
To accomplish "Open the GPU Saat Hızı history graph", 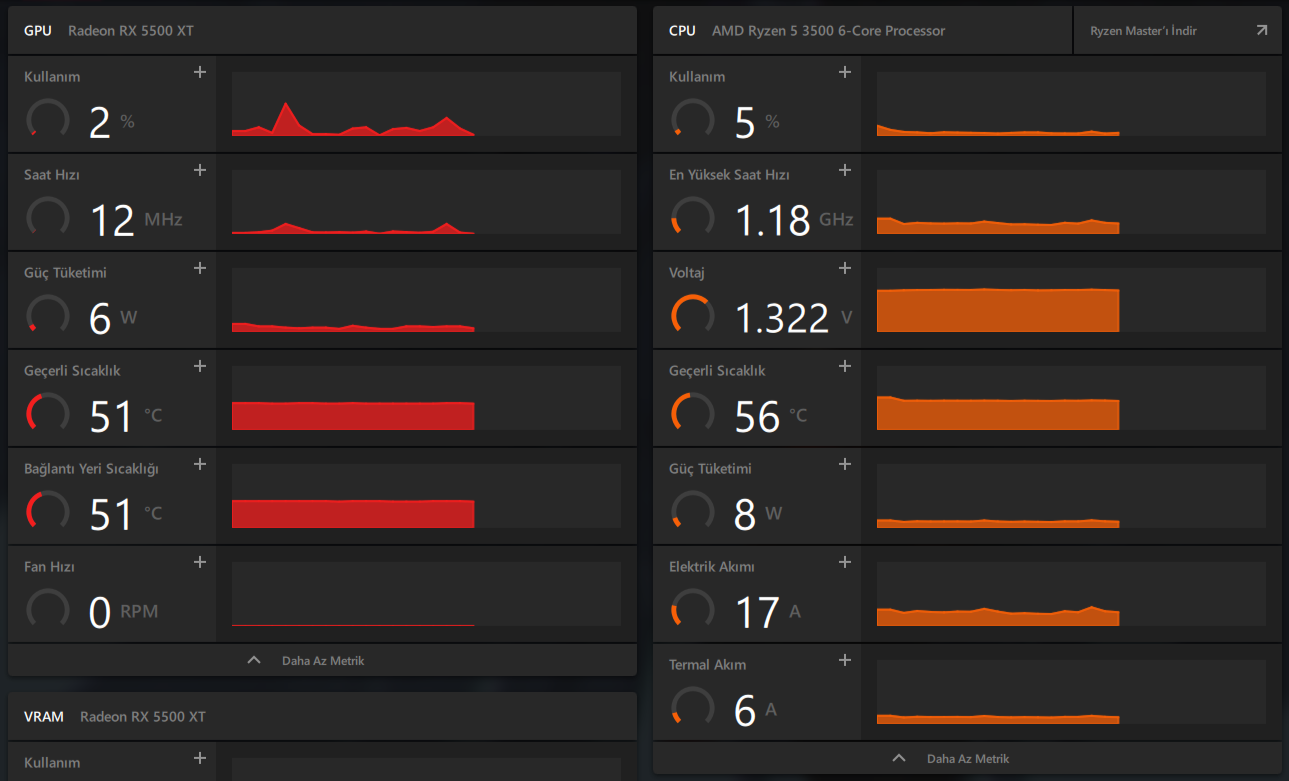I will 426,202.
